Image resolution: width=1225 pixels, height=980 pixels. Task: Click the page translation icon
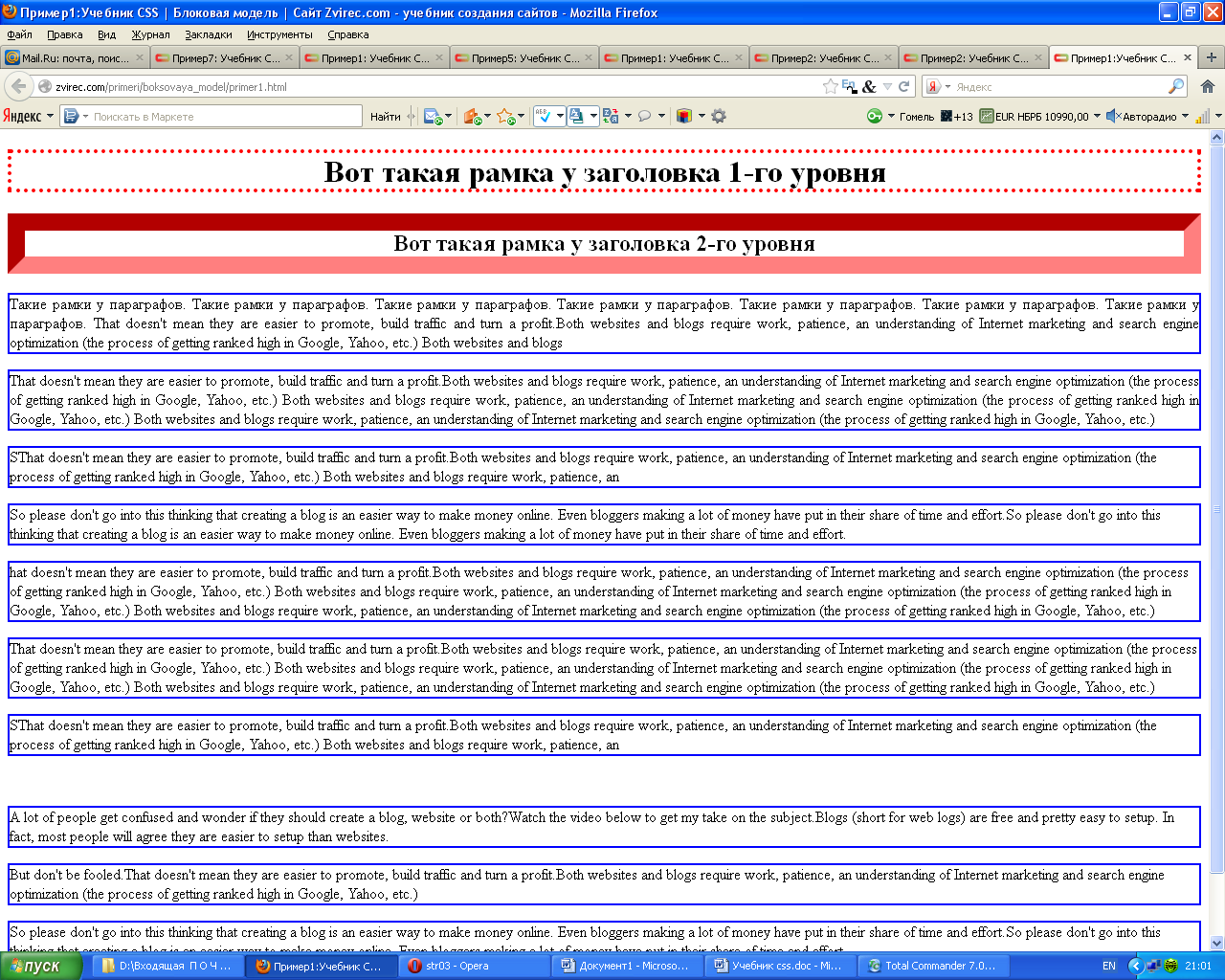pyautogui.click(x=611, y=116)
